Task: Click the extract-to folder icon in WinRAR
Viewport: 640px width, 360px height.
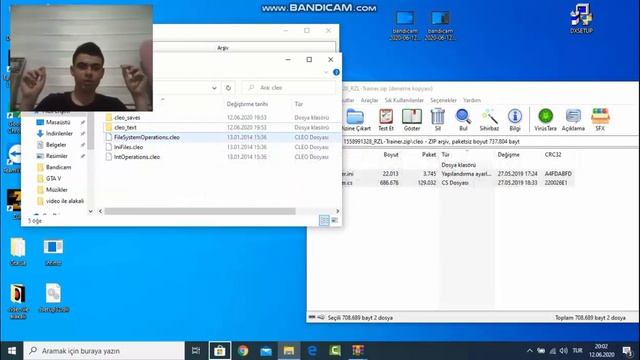Action: tap(356, 120)
